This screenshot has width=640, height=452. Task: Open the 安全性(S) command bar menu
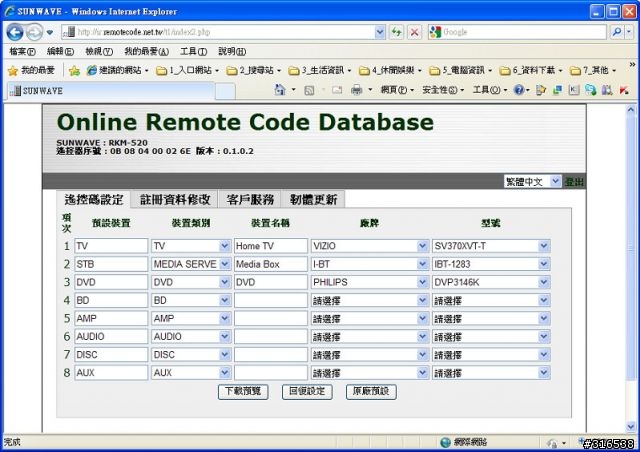(x=443, y=90)
